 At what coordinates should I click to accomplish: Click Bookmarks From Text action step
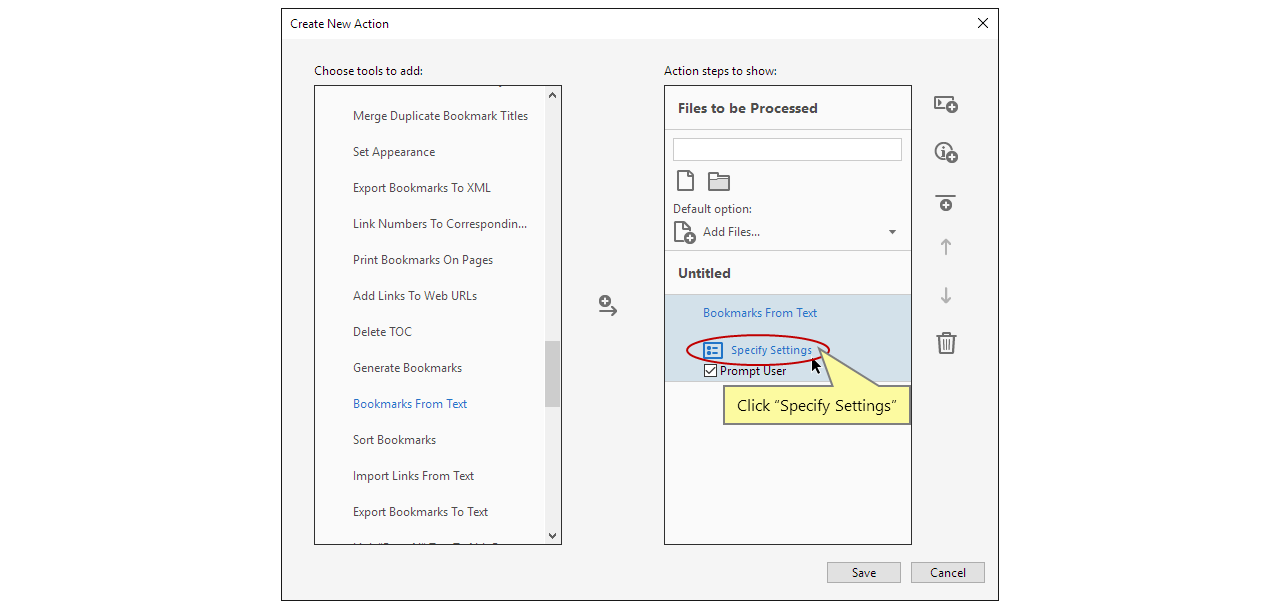point(760,313)
